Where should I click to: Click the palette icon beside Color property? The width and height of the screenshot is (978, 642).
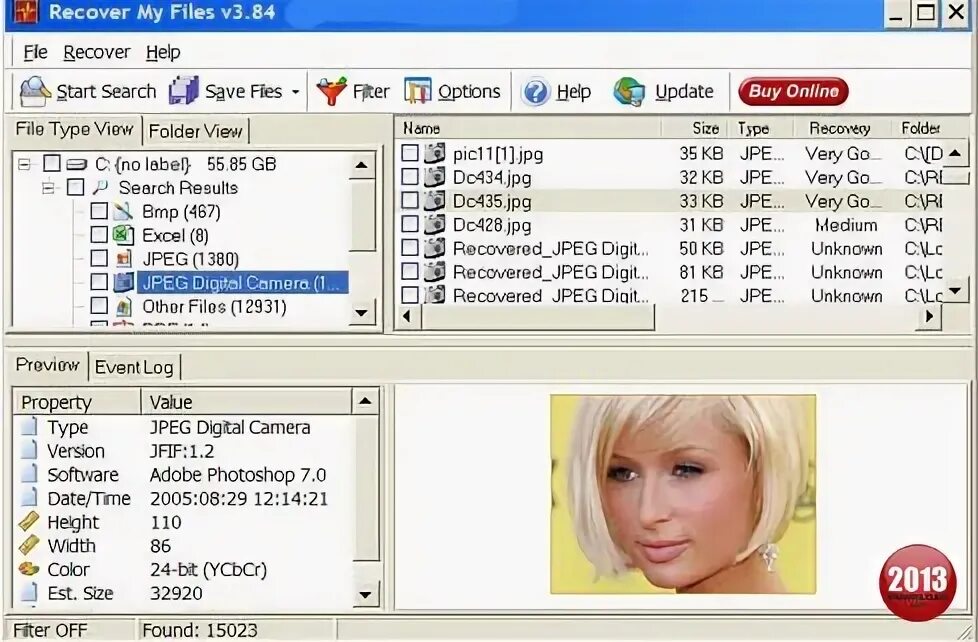click(x=29, y=569)
